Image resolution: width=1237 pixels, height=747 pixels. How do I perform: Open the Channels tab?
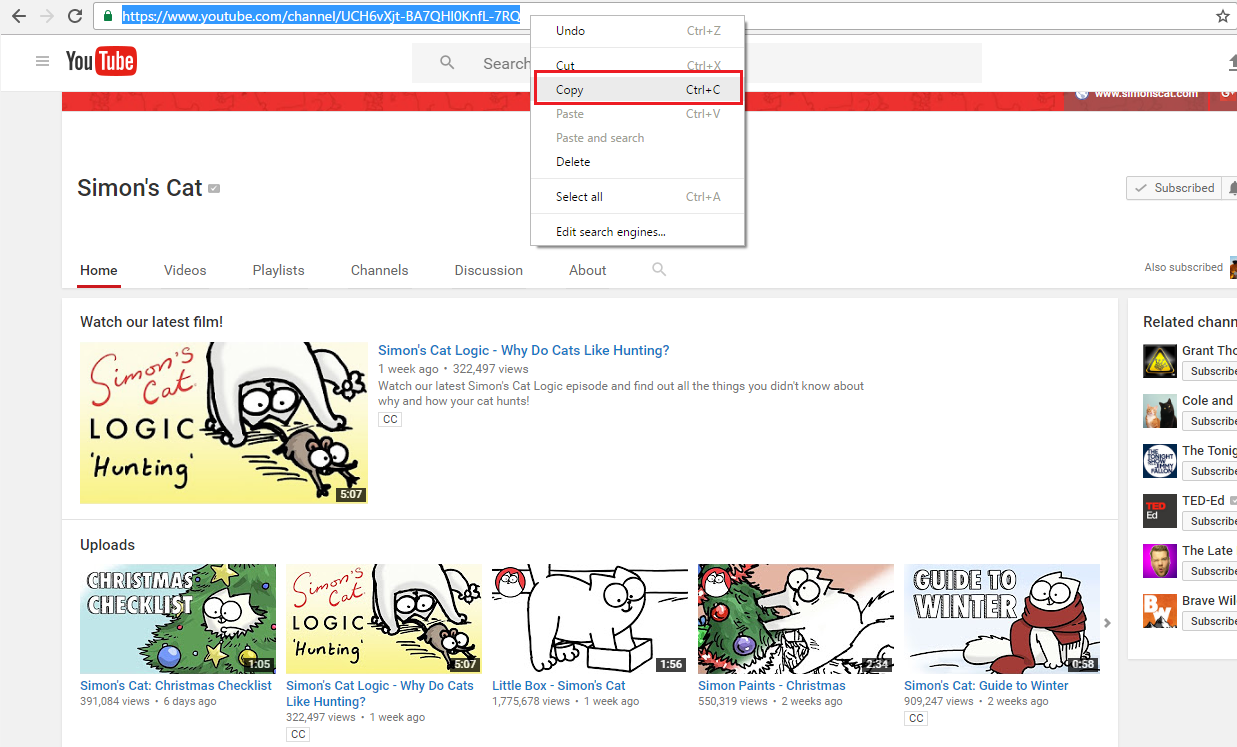point(379,270)
